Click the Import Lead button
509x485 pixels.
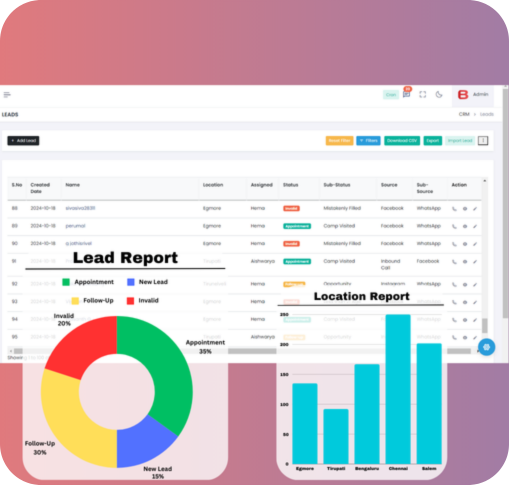coord(460,141)
